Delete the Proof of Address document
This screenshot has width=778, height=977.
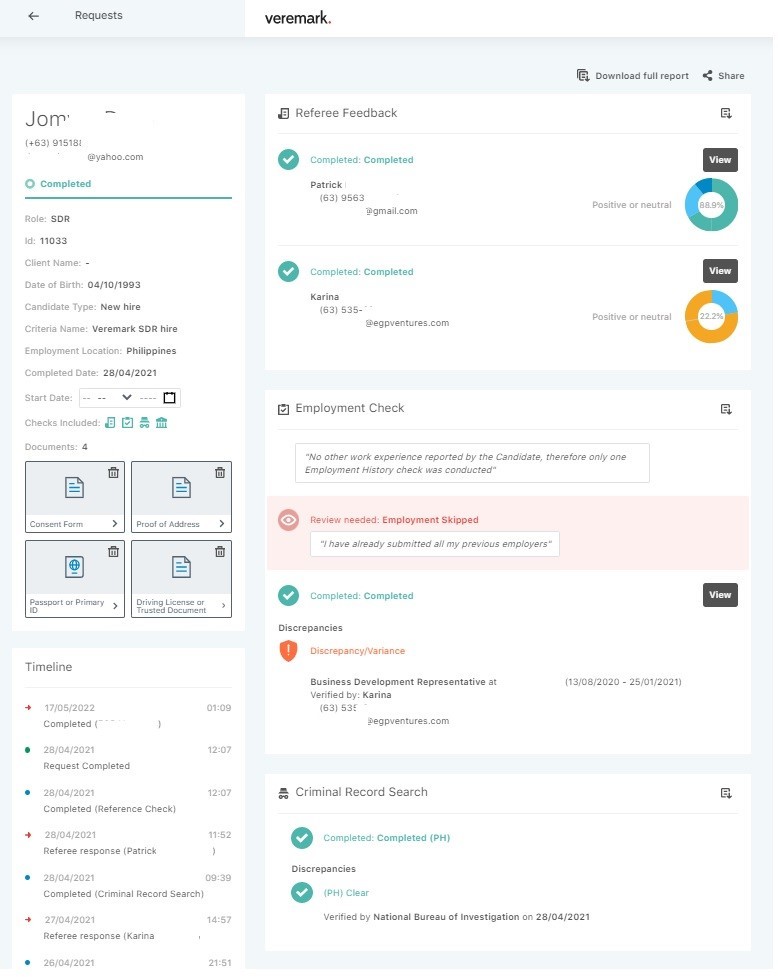pyautogui.click(x=219, y=473)
